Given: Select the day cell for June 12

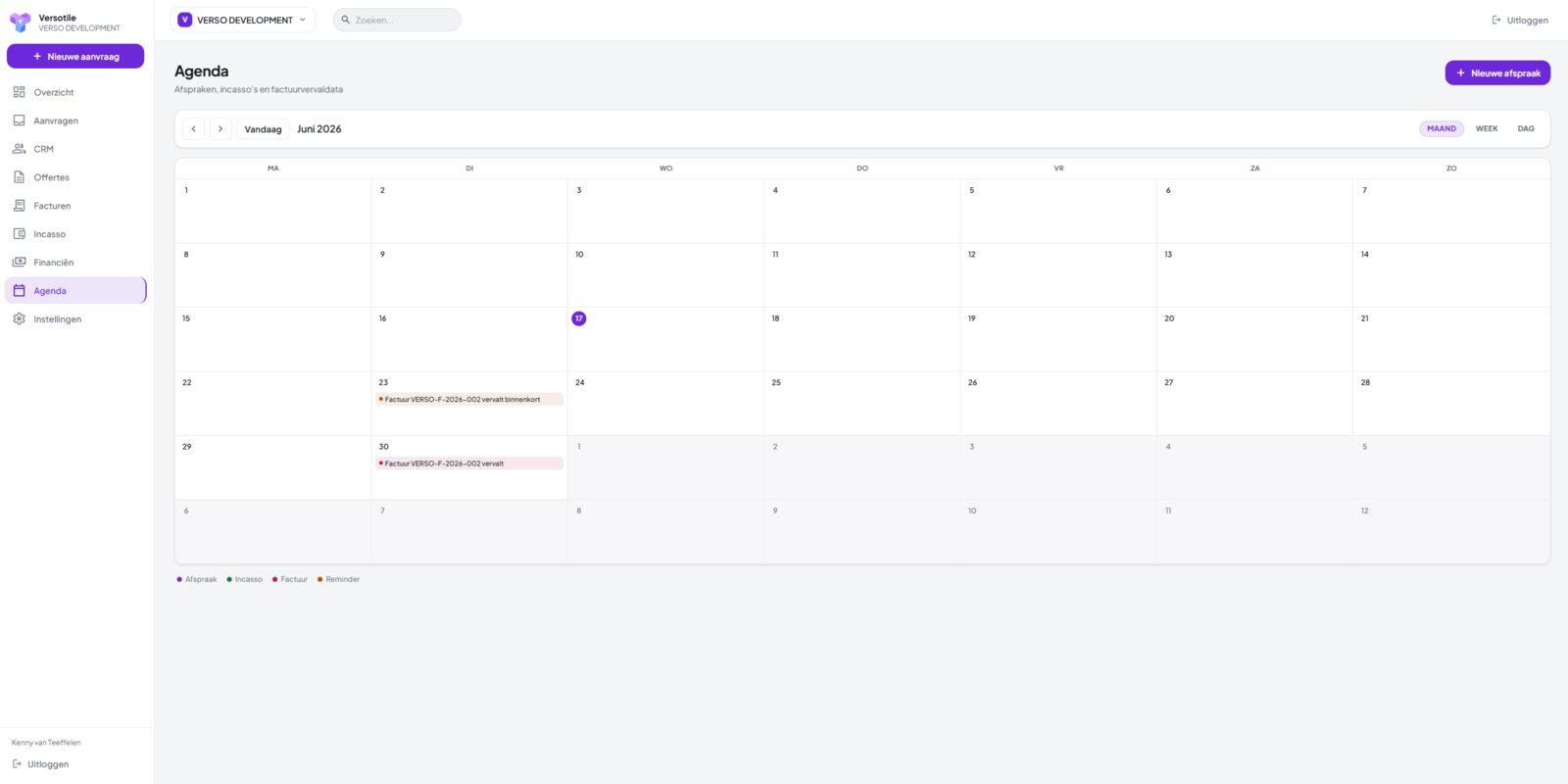Looking at the screenshot, I should pyautogui.click(x=1058, y=275).
